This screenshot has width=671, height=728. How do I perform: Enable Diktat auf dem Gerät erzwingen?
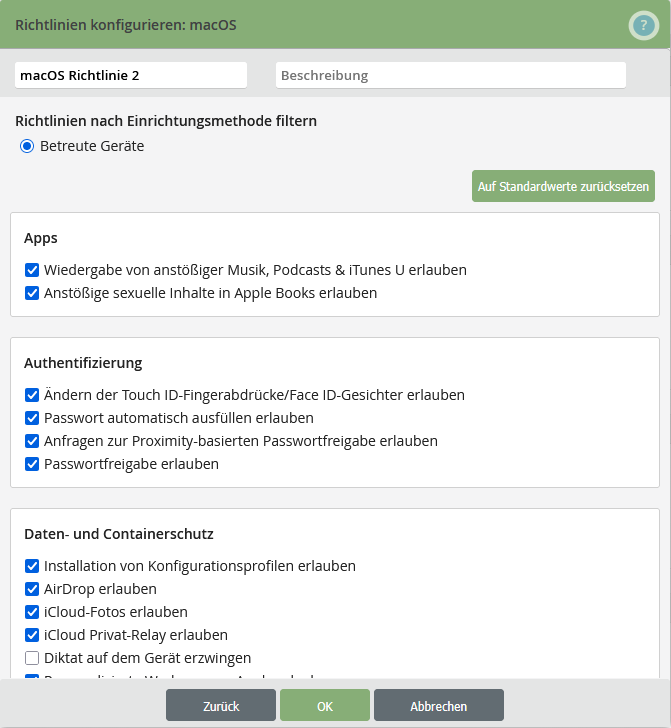(x=32, y=658)
